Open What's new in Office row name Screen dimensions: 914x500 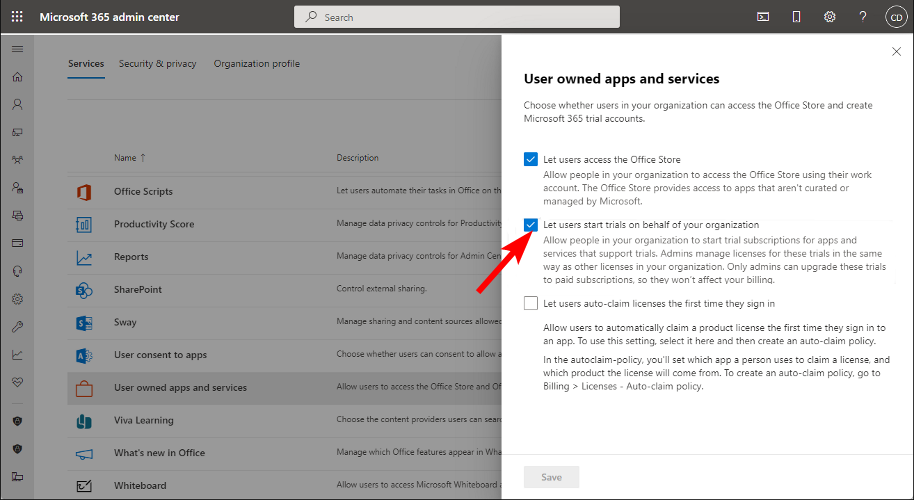pyautogui.click(x=160, y=453)
